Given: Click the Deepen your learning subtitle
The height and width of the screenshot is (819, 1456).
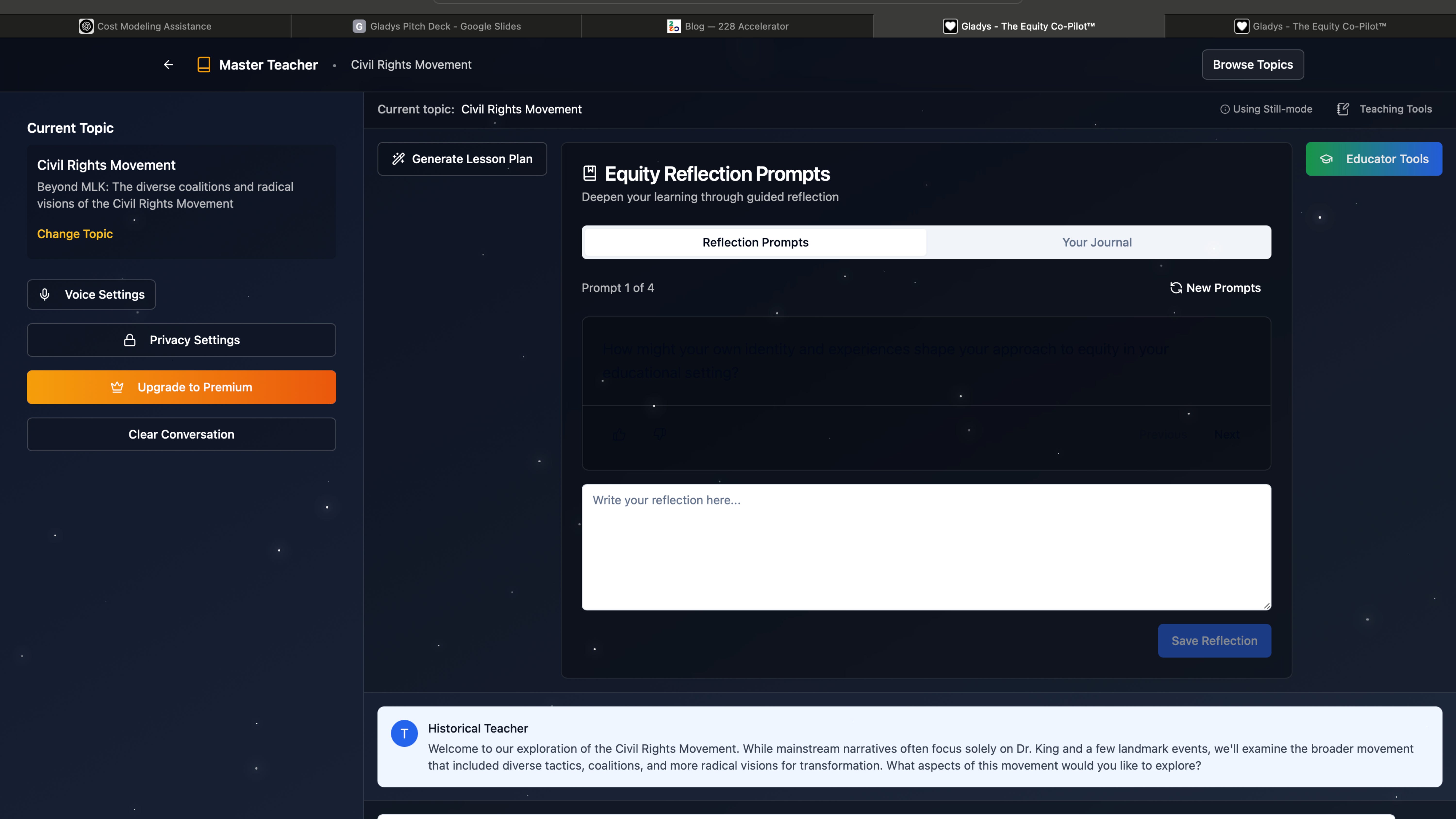Looking at the screenshot, I should (x=710, y=197).
